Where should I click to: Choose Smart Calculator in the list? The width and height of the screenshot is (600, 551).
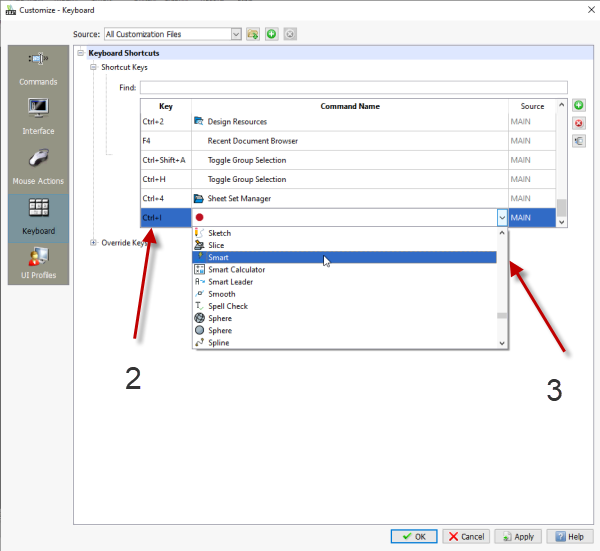344,270
